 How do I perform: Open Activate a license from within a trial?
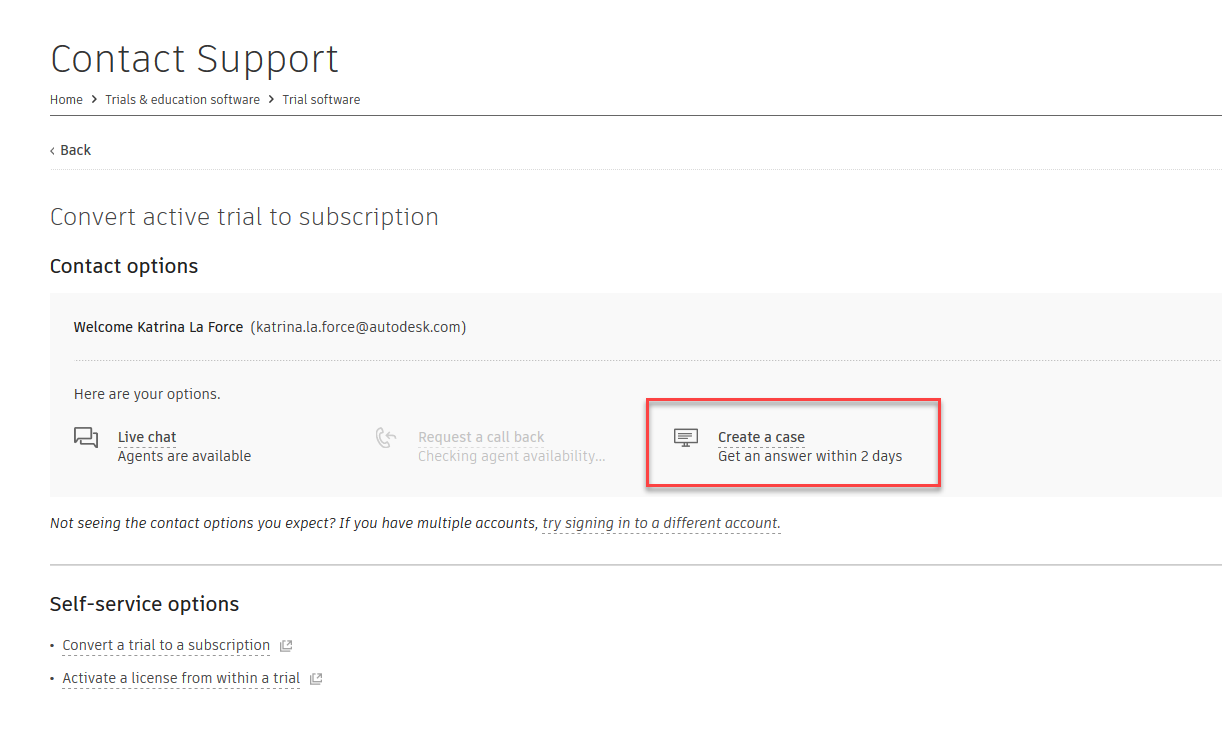coord(180,678)
